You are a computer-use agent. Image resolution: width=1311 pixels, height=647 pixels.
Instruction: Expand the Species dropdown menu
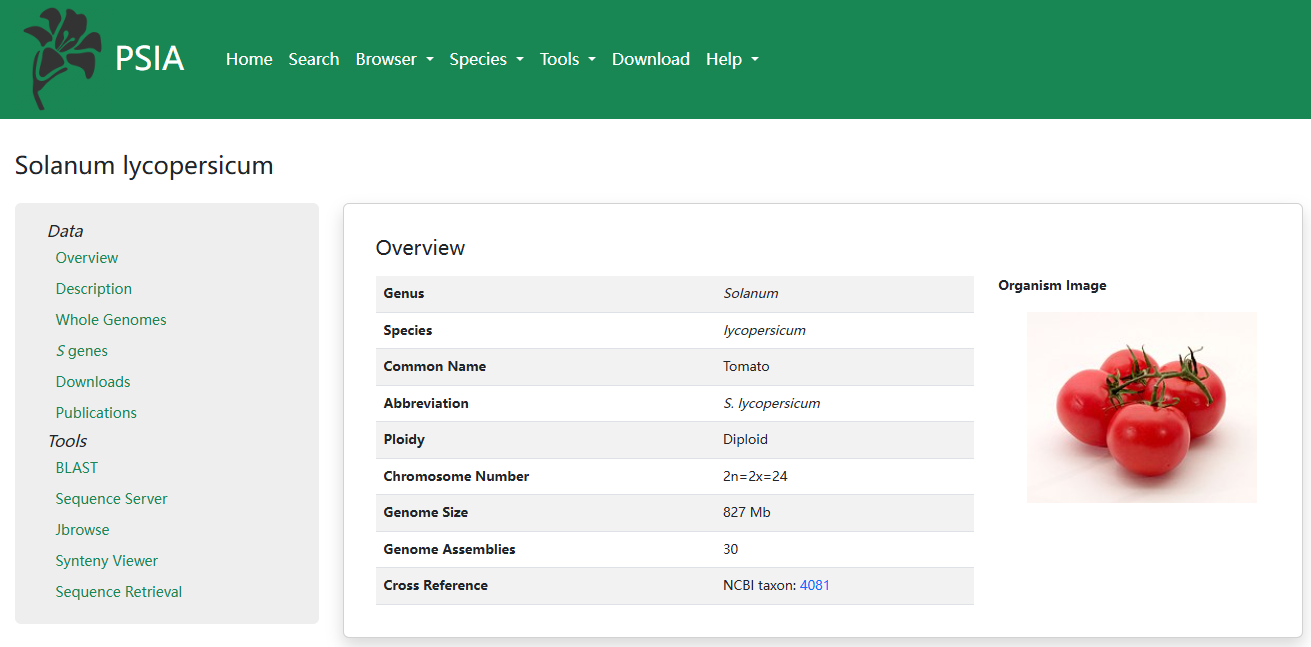coord(486,59)
